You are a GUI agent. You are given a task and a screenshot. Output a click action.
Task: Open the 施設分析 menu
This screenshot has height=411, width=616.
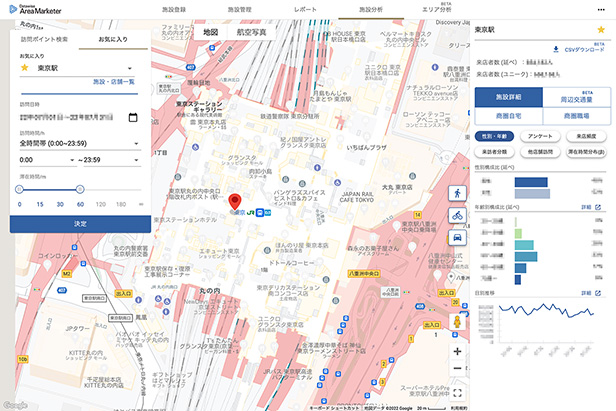(371, 9)
